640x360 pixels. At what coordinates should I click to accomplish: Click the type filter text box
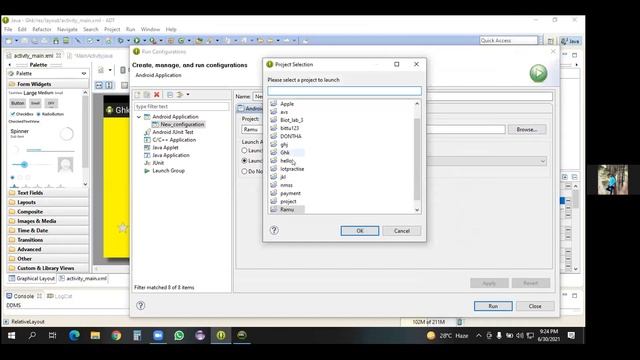point(182,107)
